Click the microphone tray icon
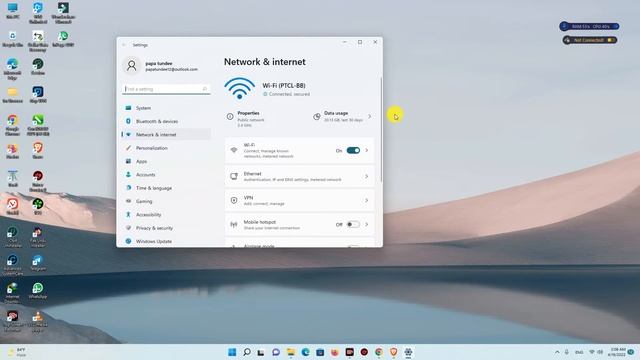The height and width of the screenshot is (360, 640). [x=567, y=352]
